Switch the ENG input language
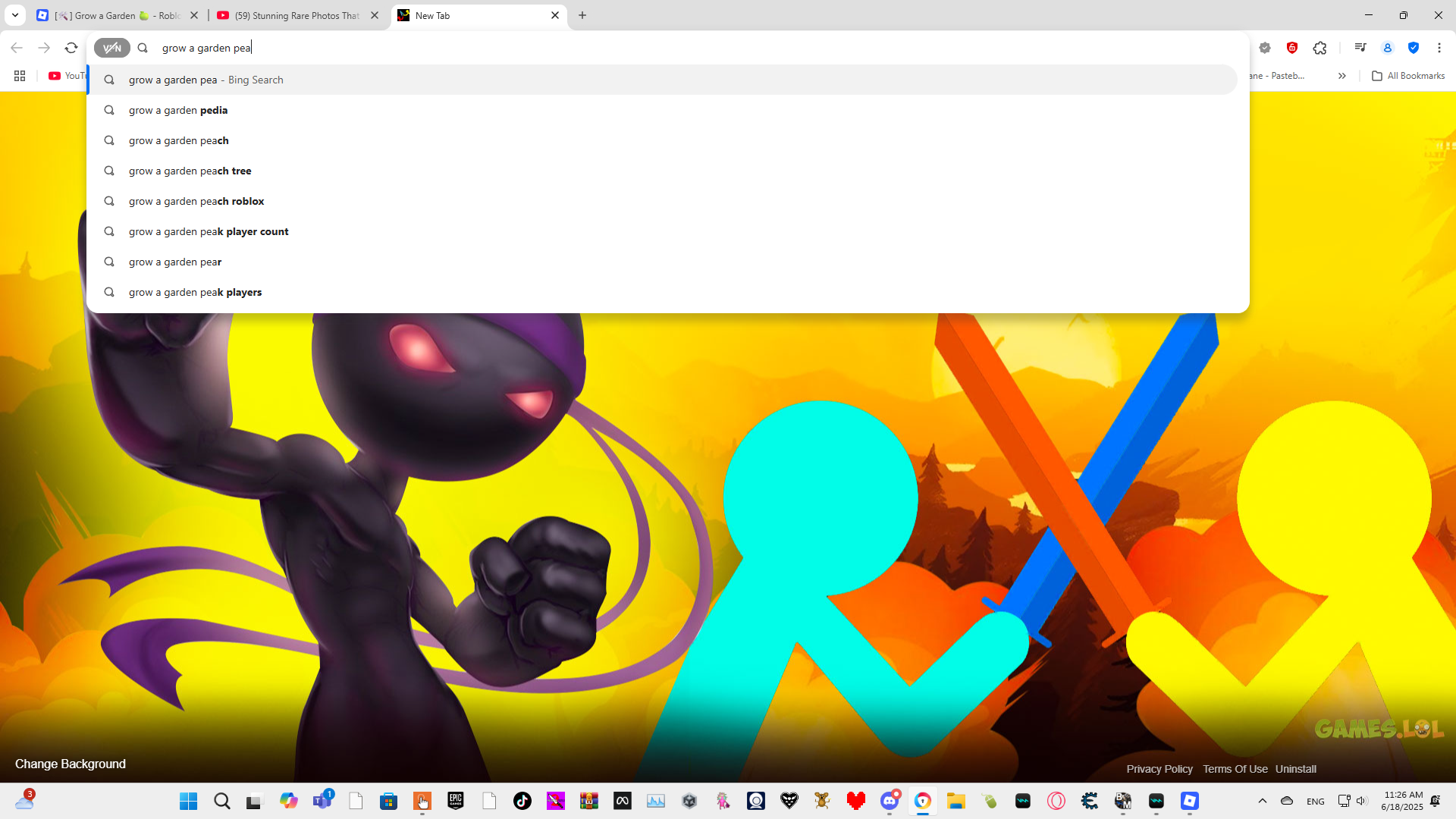Screen dimensions: 1456x819 point(1316,801)
